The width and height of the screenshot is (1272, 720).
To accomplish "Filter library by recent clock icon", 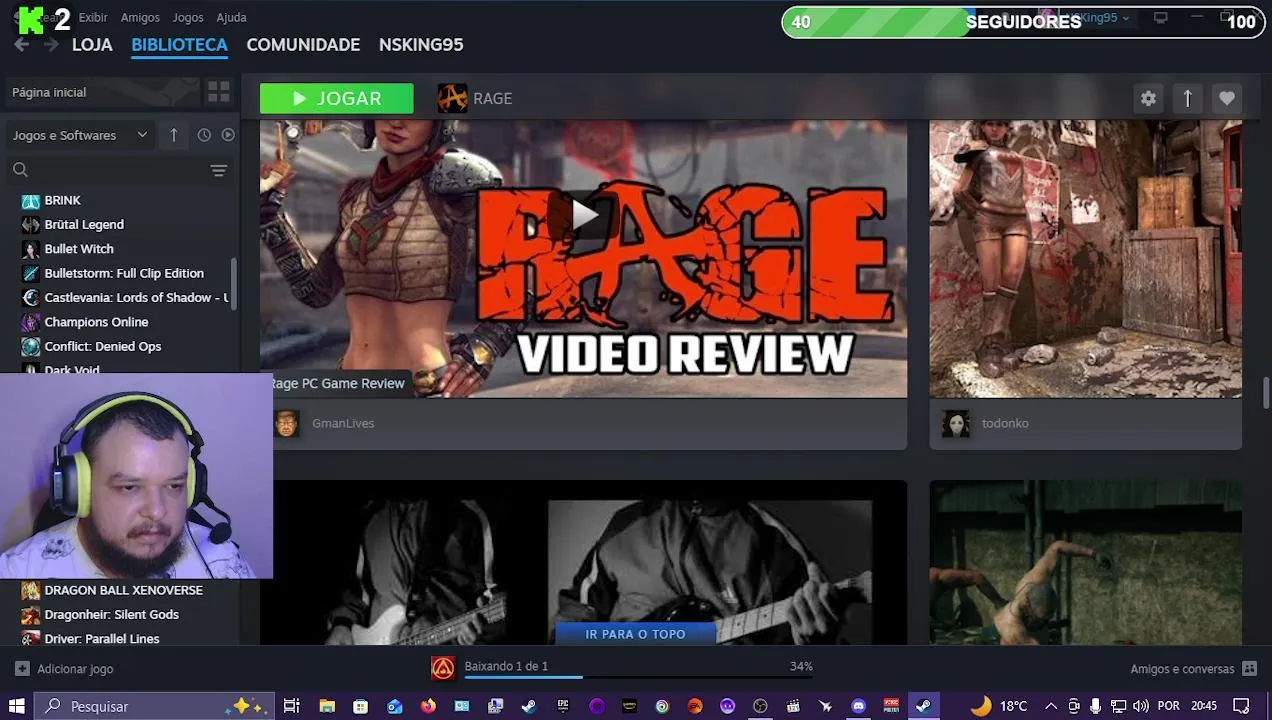I will click(204, 135).
